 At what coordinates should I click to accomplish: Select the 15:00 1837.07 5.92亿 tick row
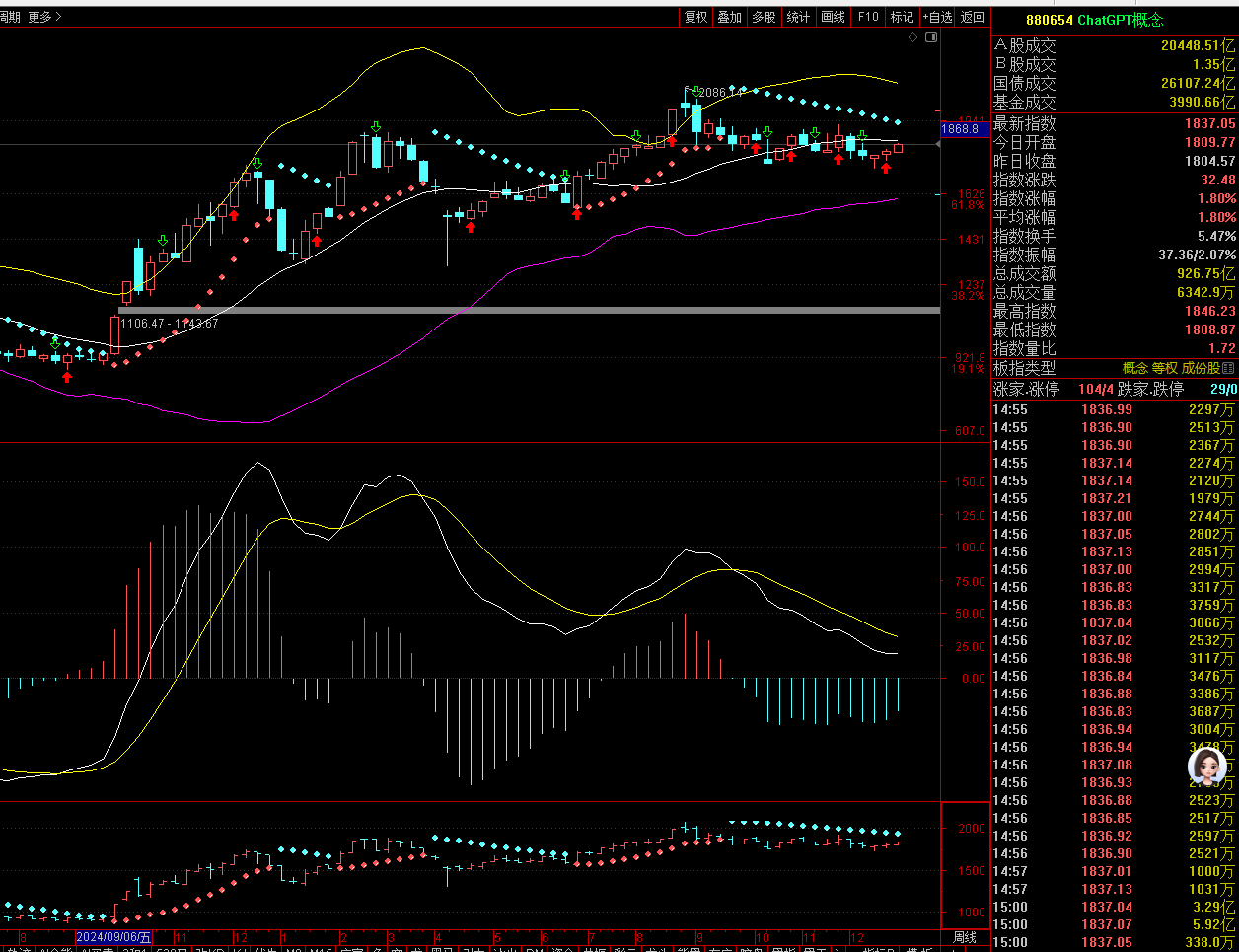click(1115, 924)
